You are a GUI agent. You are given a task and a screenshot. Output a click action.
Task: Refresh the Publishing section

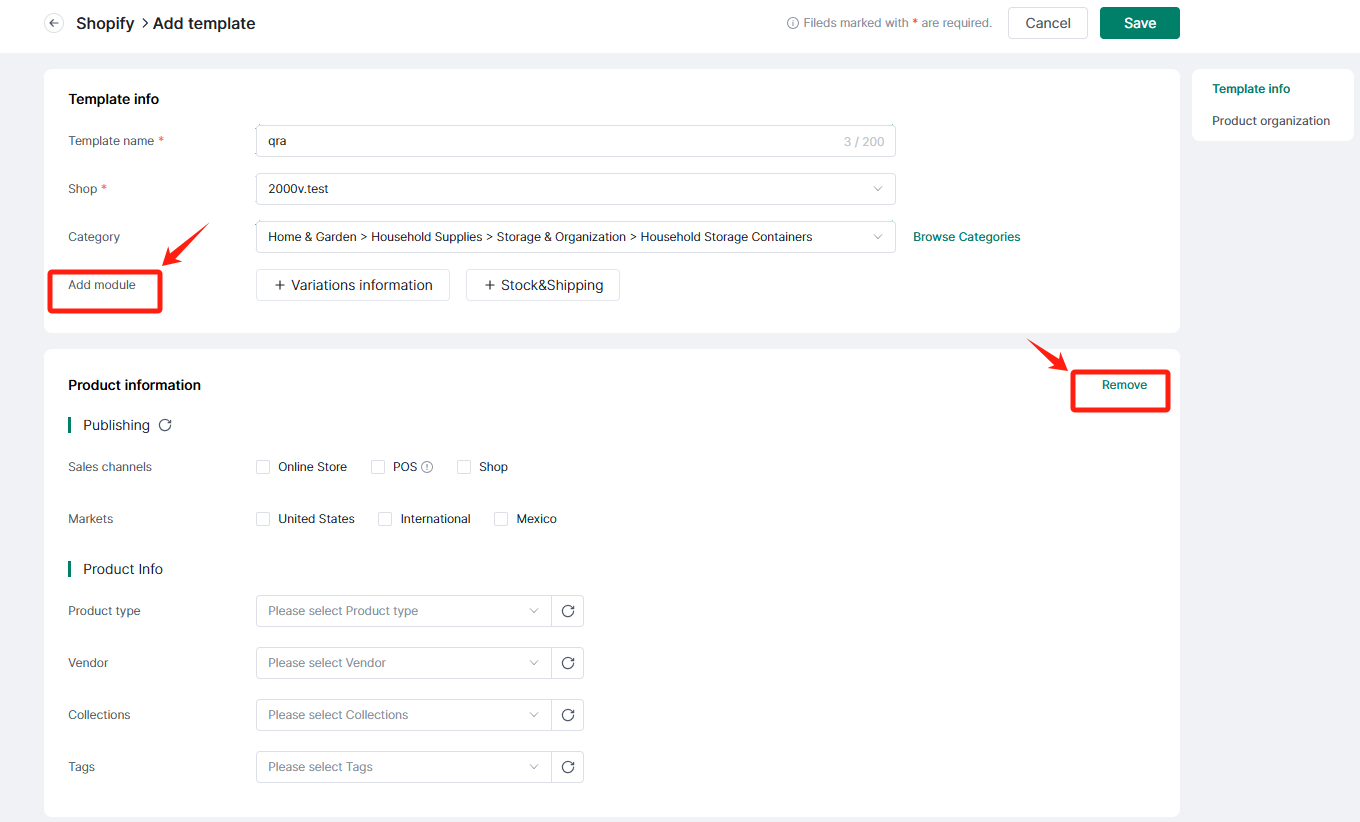[x=165, y=425]
